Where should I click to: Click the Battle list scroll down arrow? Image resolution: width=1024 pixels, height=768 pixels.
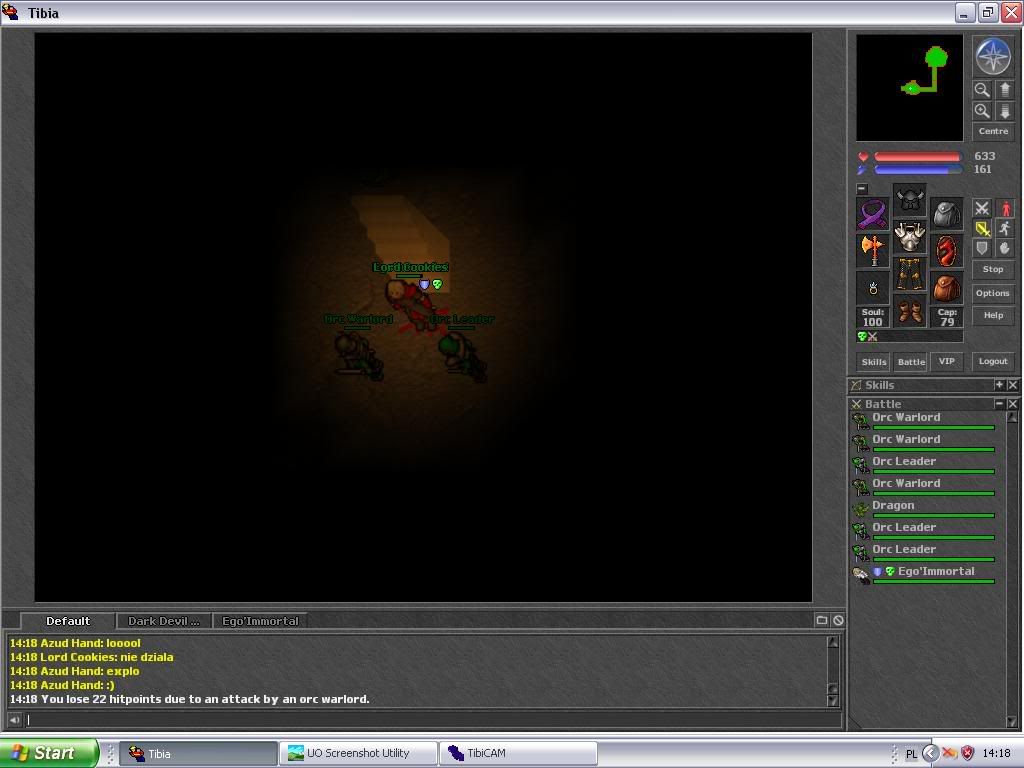1012,722
